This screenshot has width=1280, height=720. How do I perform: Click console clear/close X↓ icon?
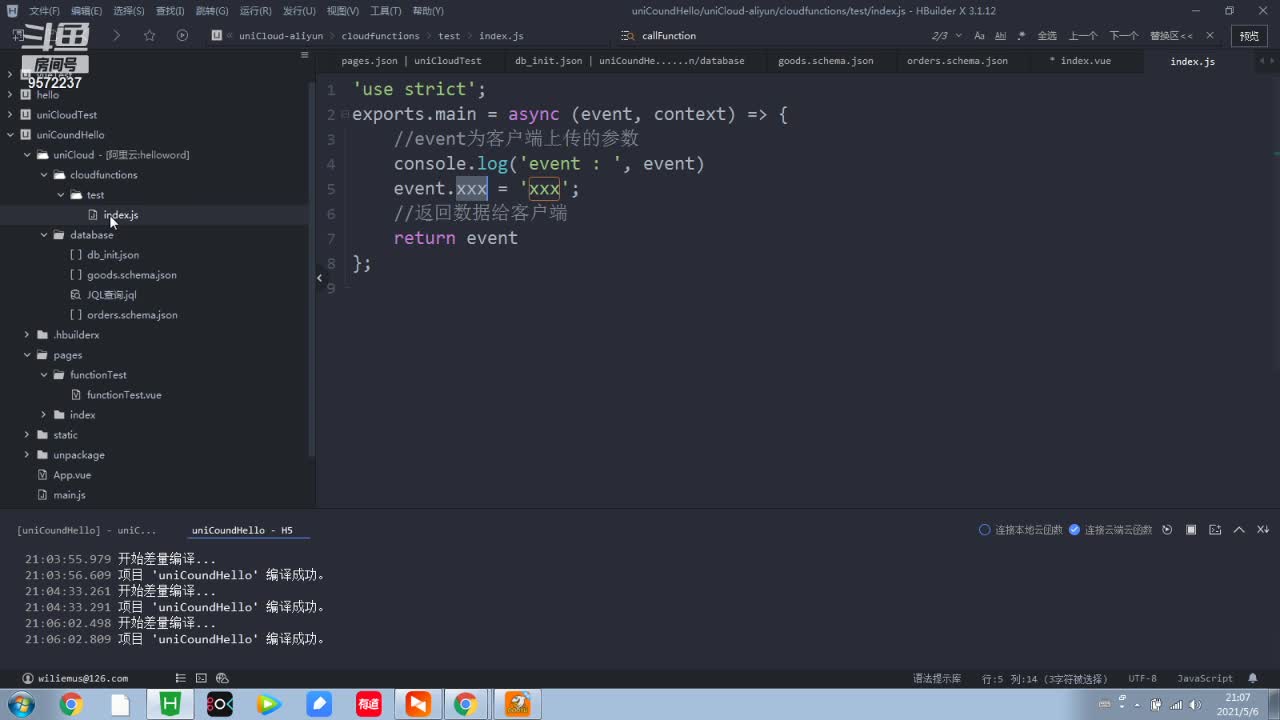pyautogui.click(x=1263, y=530)
